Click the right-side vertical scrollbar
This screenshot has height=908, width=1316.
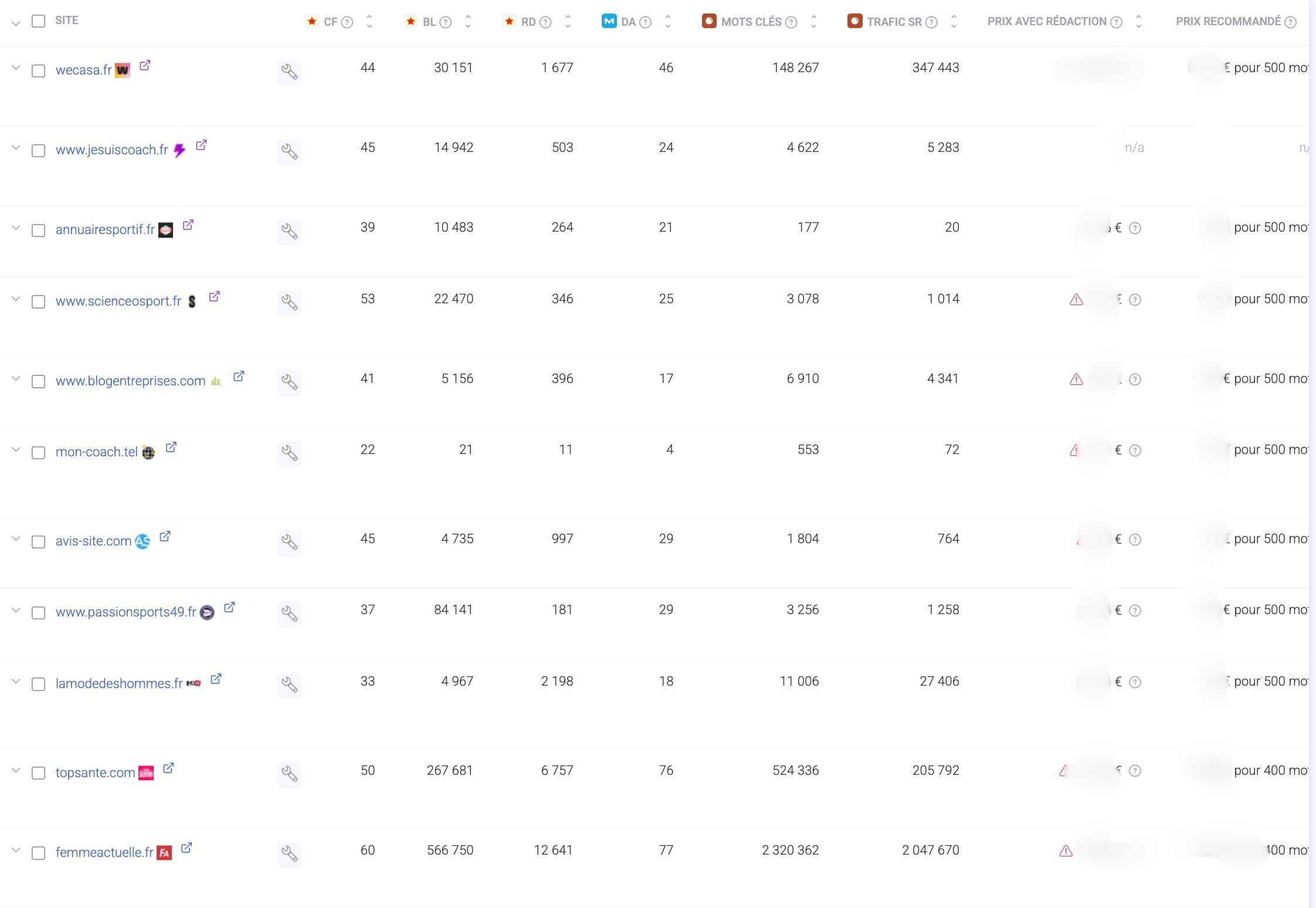click(1312, 454)
